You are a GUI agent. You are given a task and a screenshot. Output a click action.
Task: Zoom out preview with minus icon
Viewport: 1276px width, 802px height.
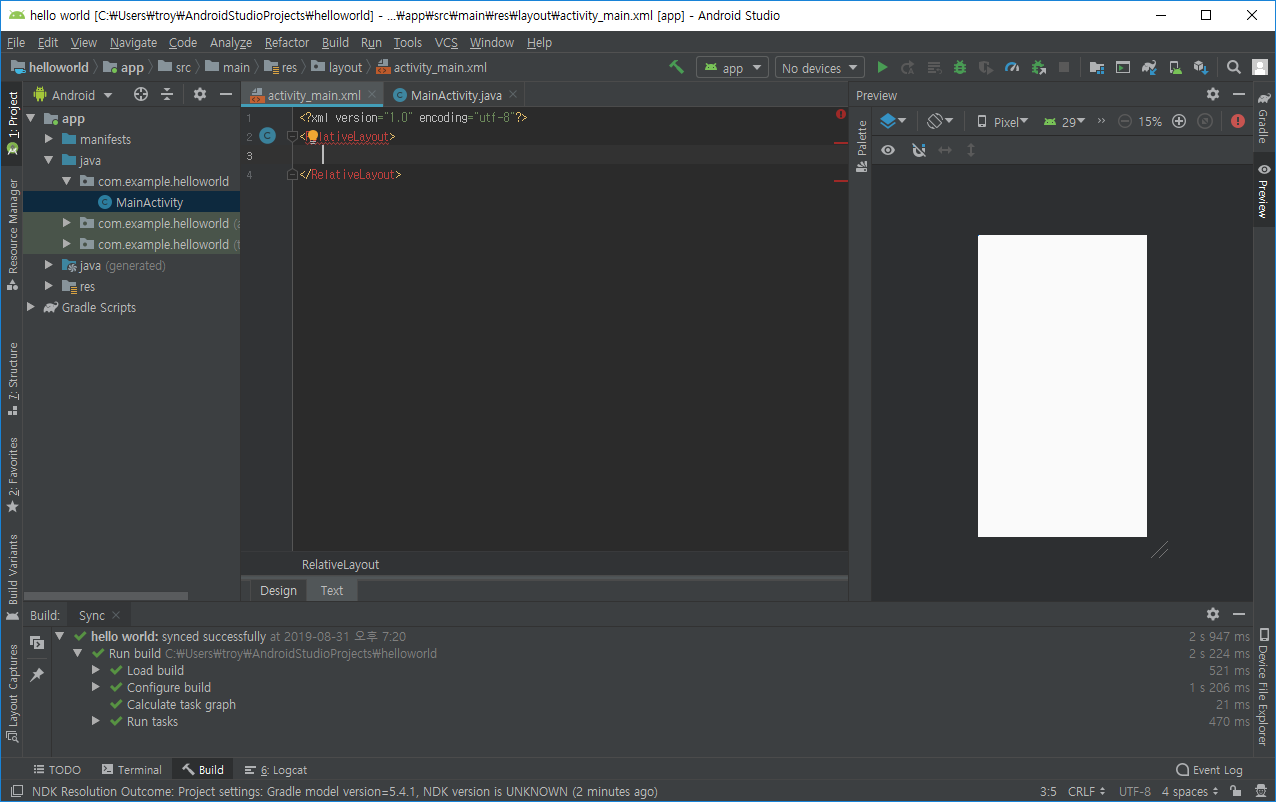[x=1125, y=121]
